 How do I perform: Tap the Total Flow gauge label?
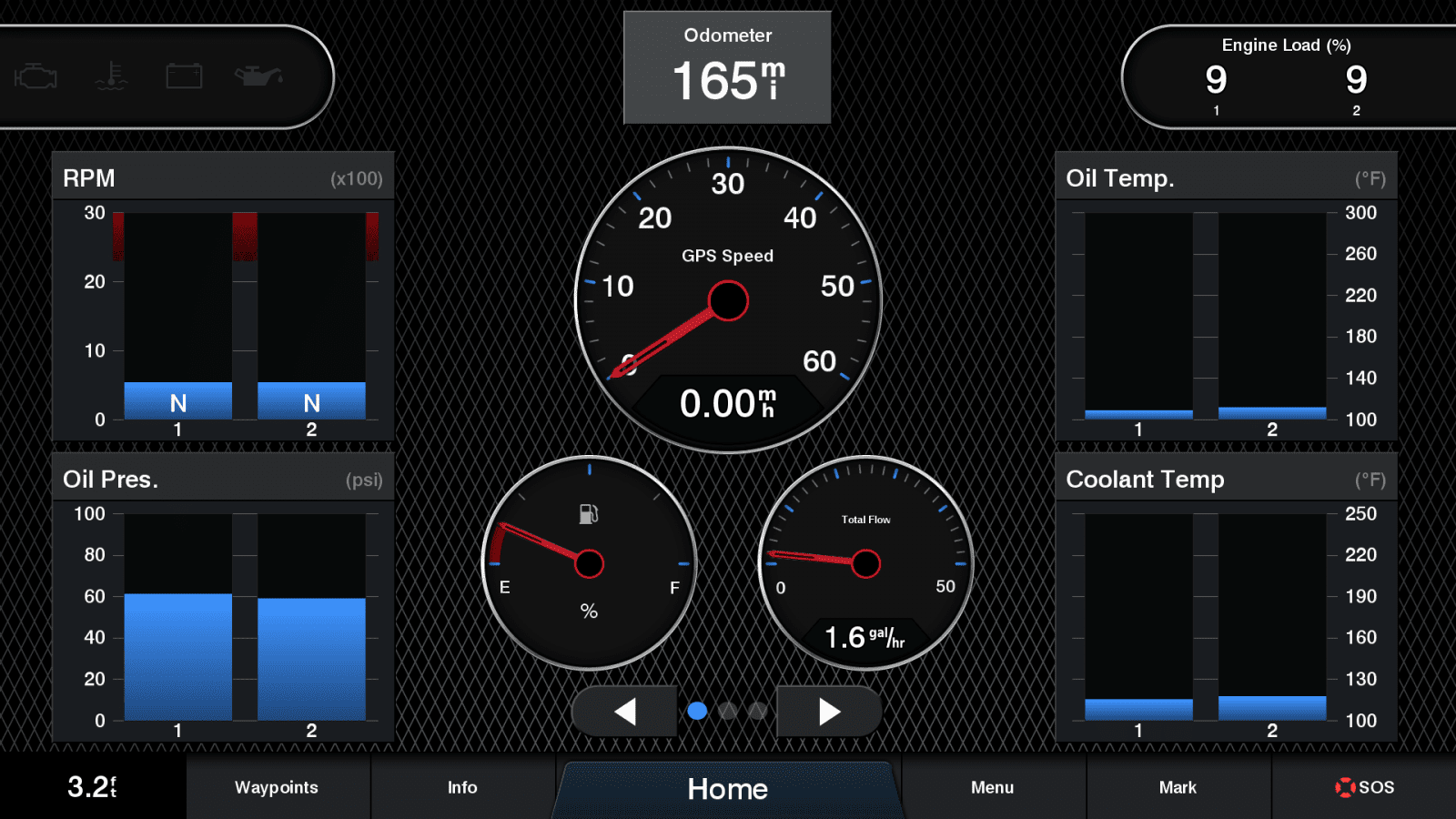click(x=866, y=520)
